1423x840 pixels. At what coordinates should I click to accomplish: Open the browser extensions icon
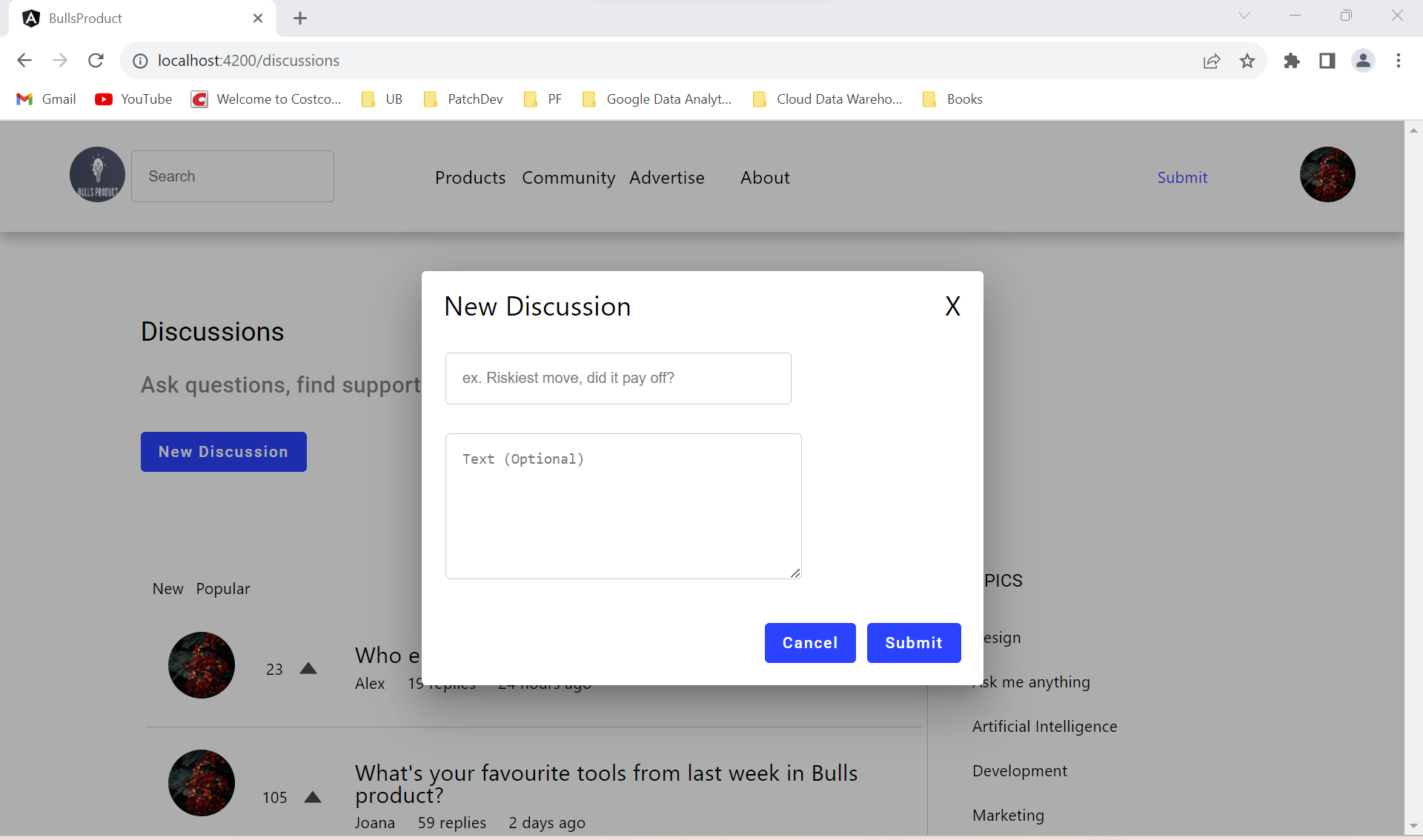[1292, 61]
